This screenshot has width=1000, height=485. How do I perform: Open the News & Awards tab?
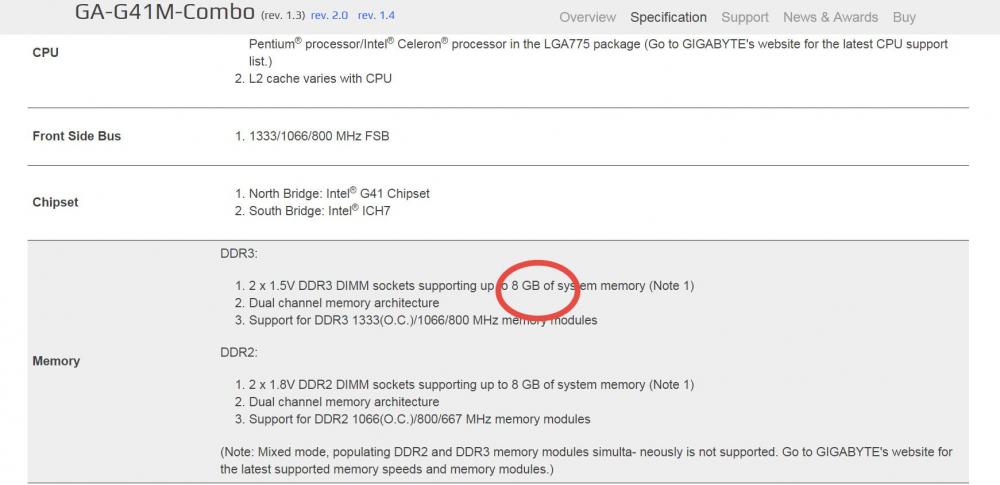click(830, 17)
